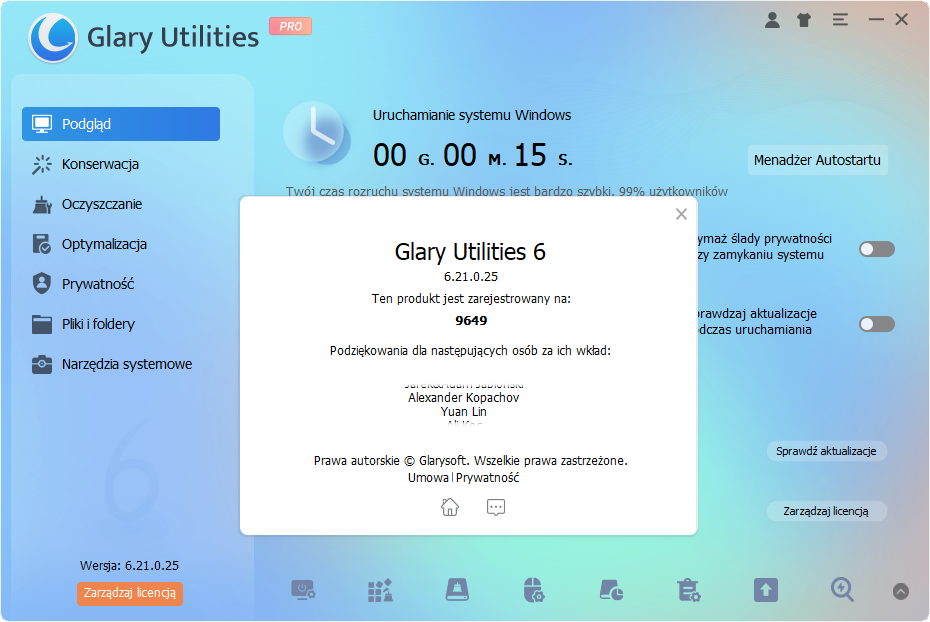Toggle erase privacy traces on shutdown

[877, 249]
